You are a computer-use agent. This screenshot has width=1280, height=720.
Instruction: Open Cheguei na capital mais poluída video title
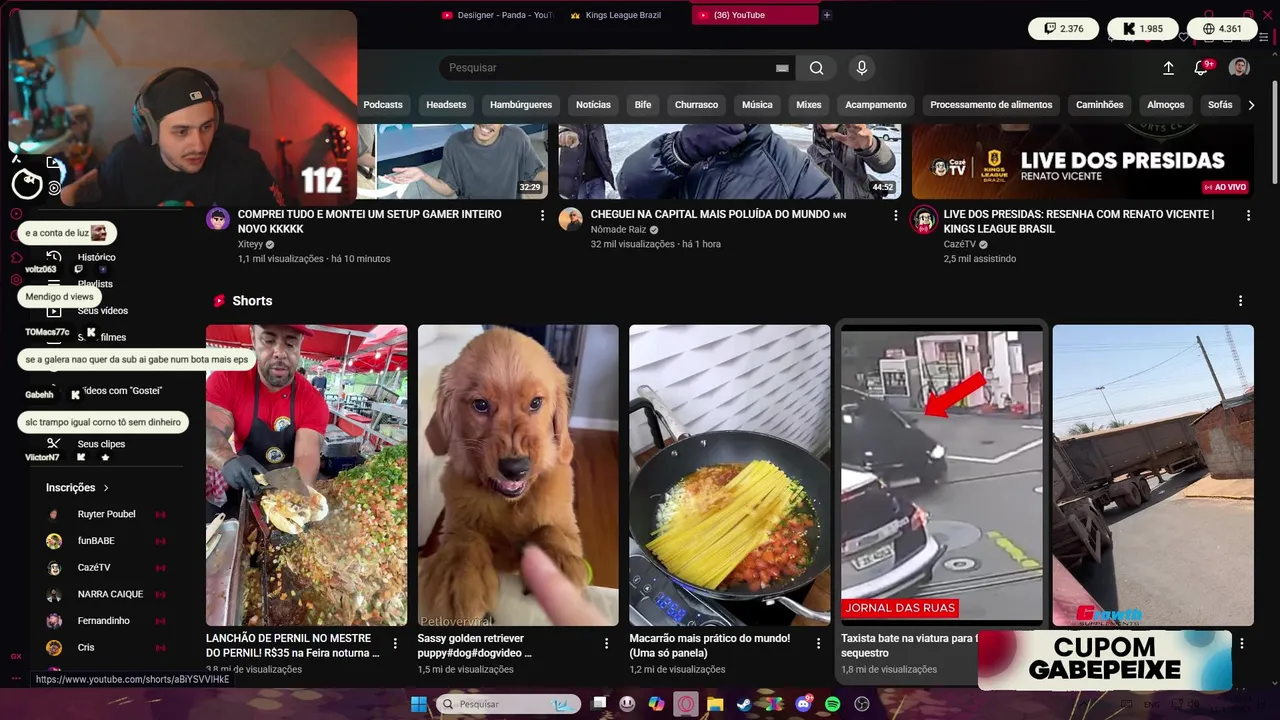pyautogui.click(x=718, y=214)
